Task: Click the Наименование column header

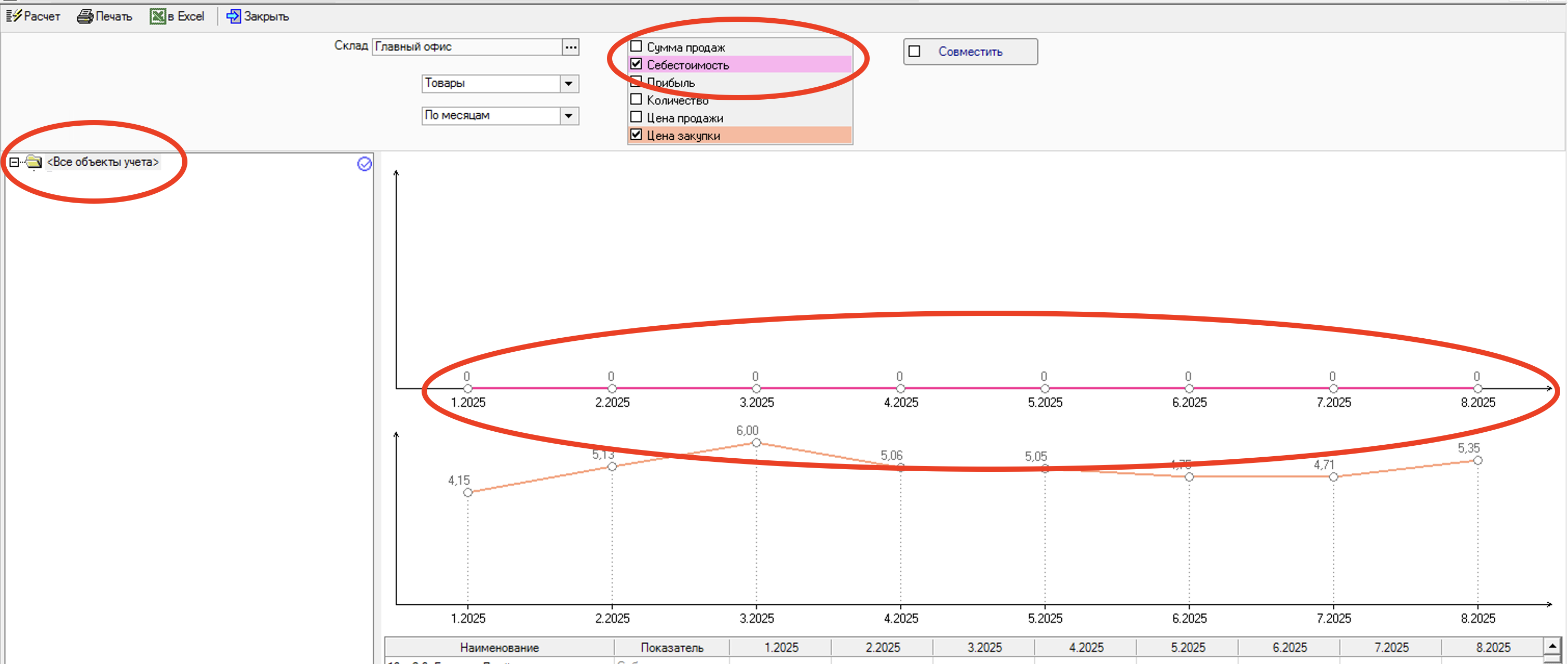Action: [499, 647]
